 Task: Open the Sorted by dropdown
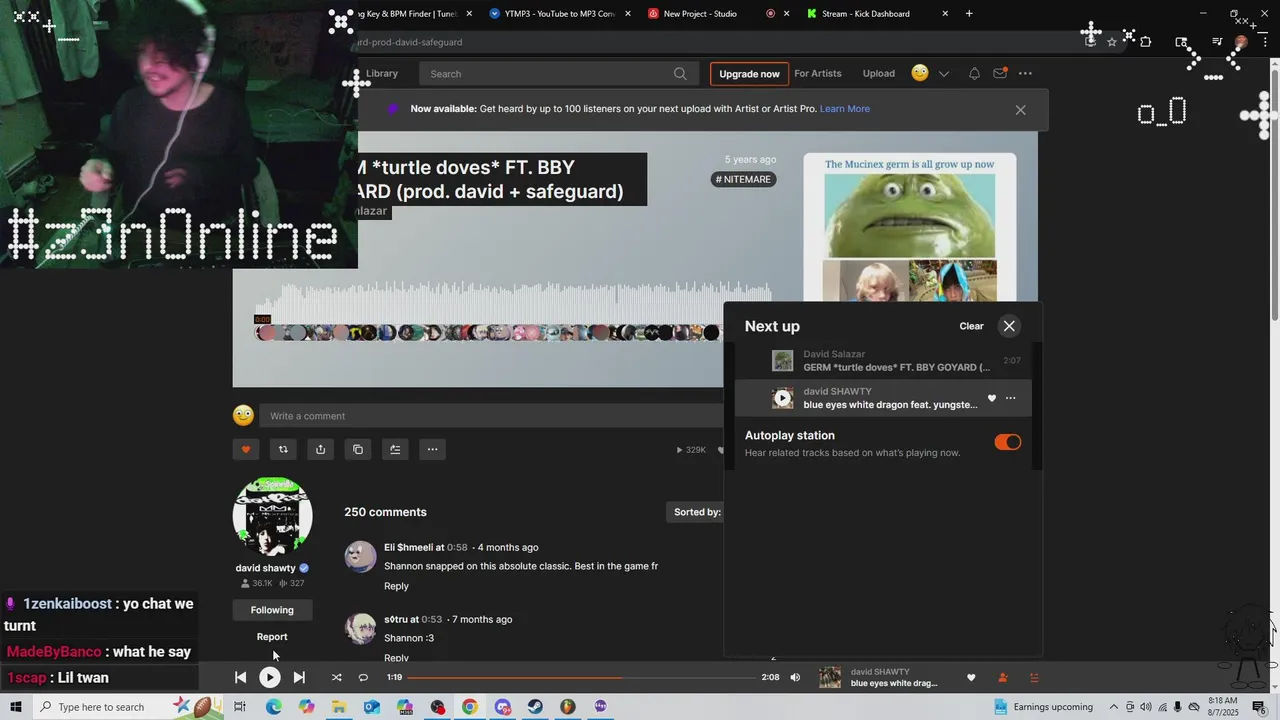pos(696,512)
